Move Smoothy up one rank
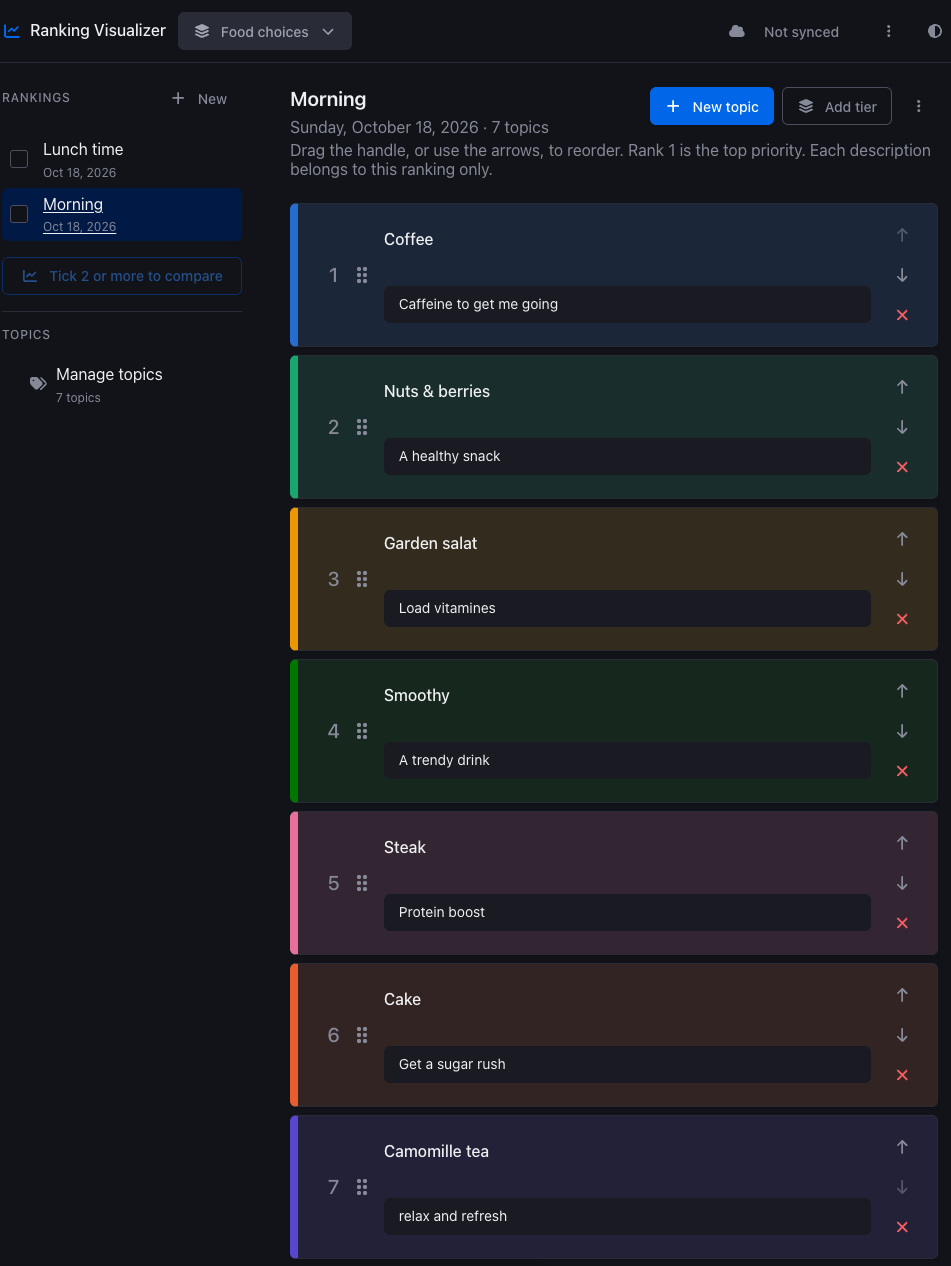Image resolution: width=951 pixels, height=1266 pixels. click(x=902, y=691)
